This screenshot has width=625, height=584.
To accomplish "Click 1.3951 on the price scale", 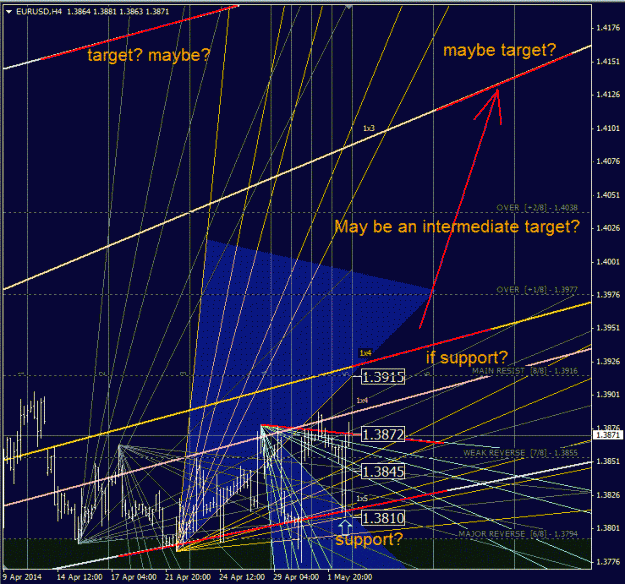I will click(x=608, y=328).
